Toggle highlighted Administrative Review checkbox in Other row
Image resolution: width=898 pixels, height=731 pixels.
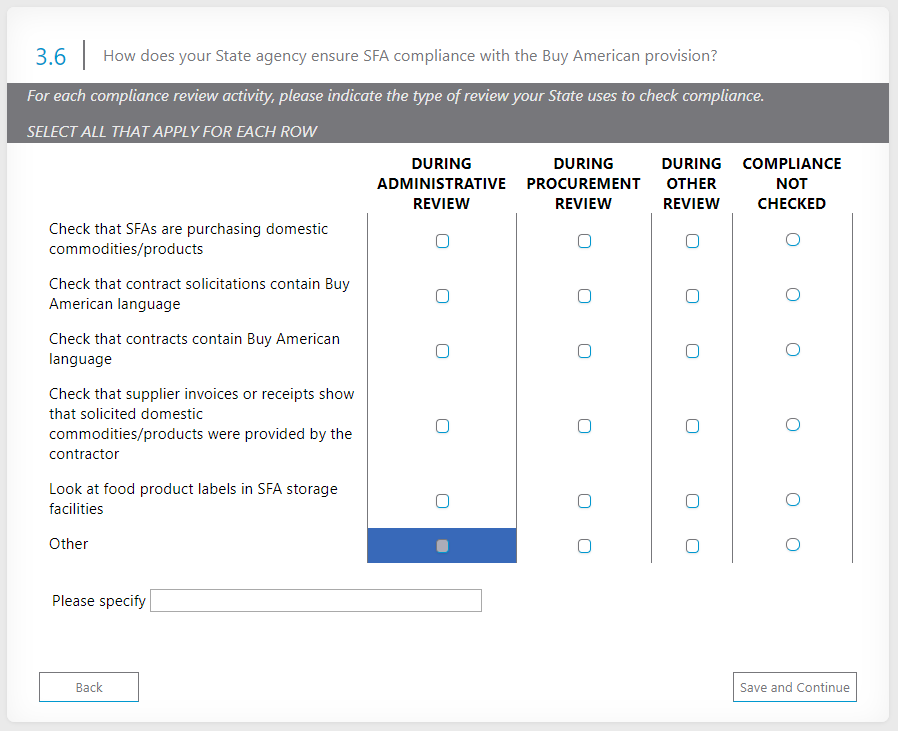[x=442, y=546]
